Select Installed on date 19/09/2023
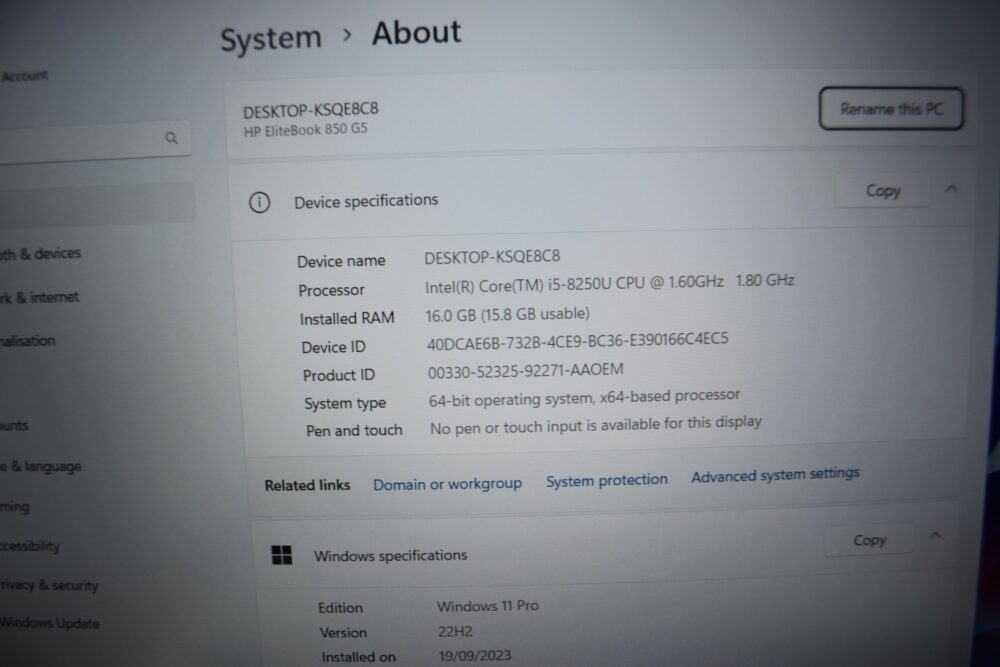This screenshot has height=667, width=1000. [475, 656]
